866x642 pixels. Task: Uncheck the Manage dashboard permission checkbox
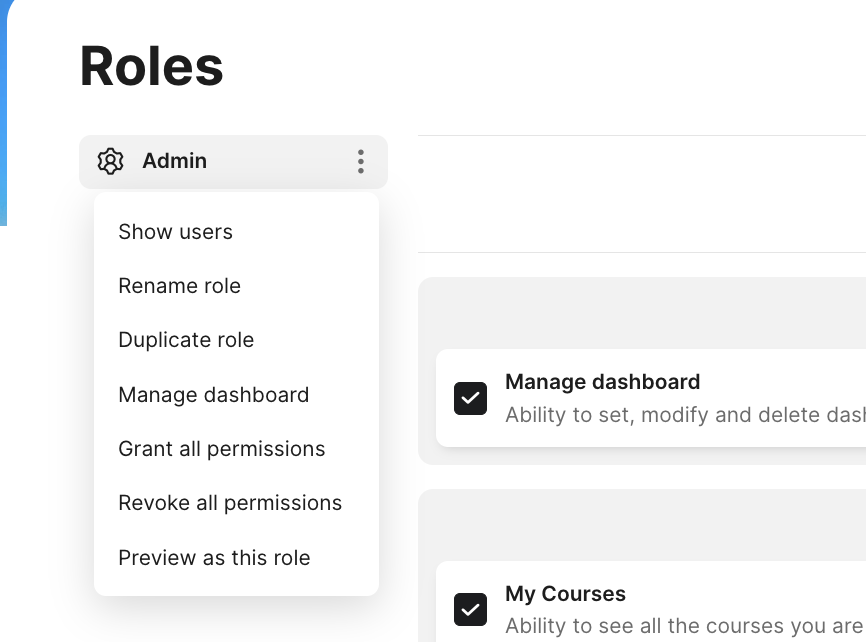coord(470,398)
